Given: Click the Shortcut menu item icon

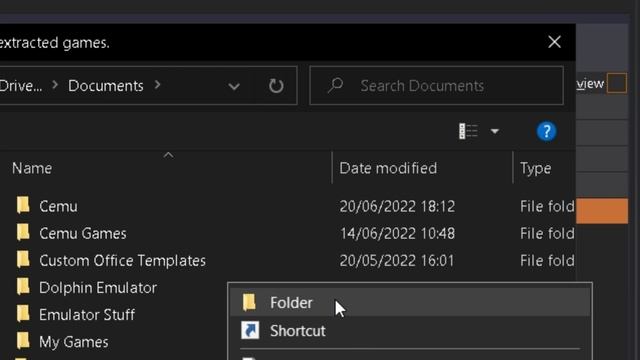Looking at the screenshot, I should pyautogui.click(x=250, y=330).
